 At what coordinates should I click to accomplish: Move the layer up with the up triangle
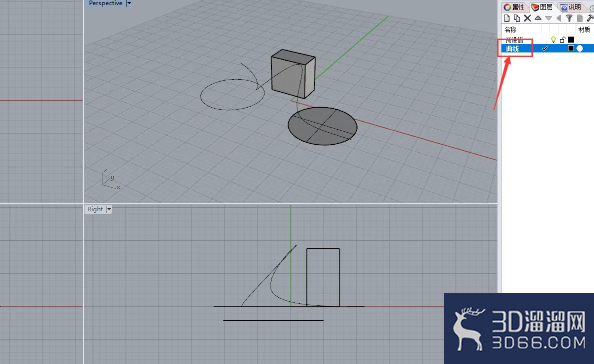(538, 18)
